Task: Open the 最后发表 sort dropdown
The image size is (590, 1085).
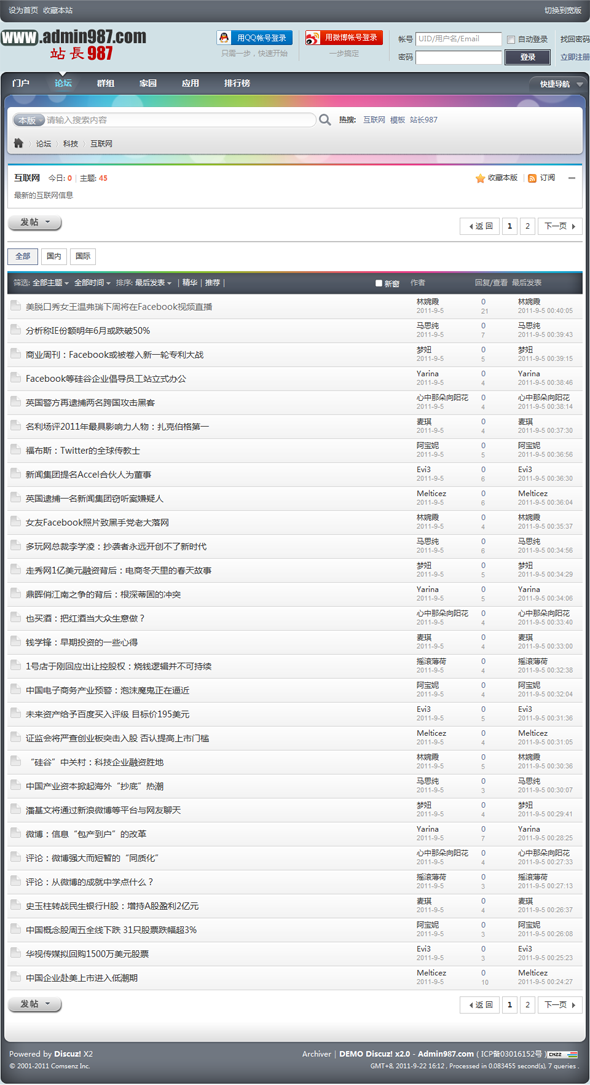Action: pos(154,283)
